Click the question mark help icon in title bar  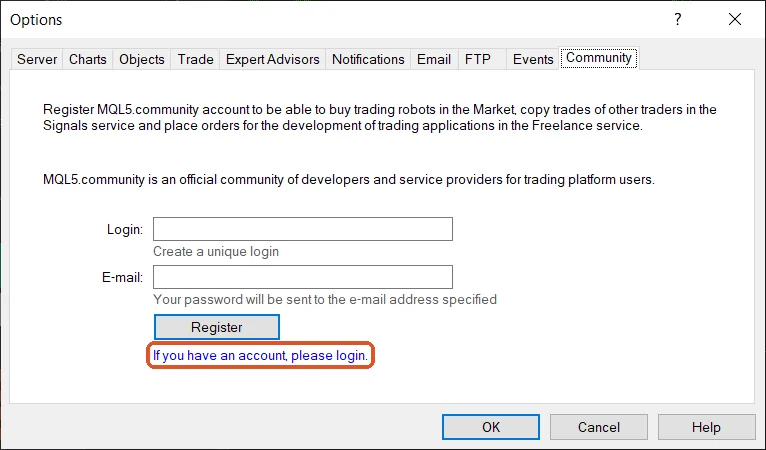click(678, 19)
